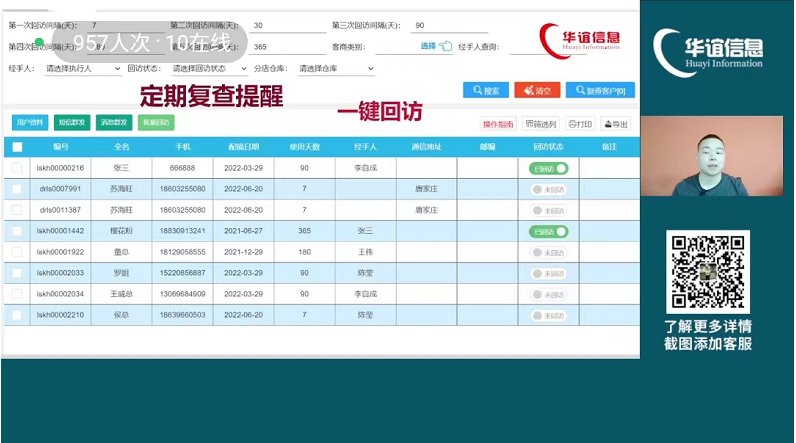This screenshot has width=796, height=443.
Task: Click the red 清空 clear button
Action: pos(536,91)
